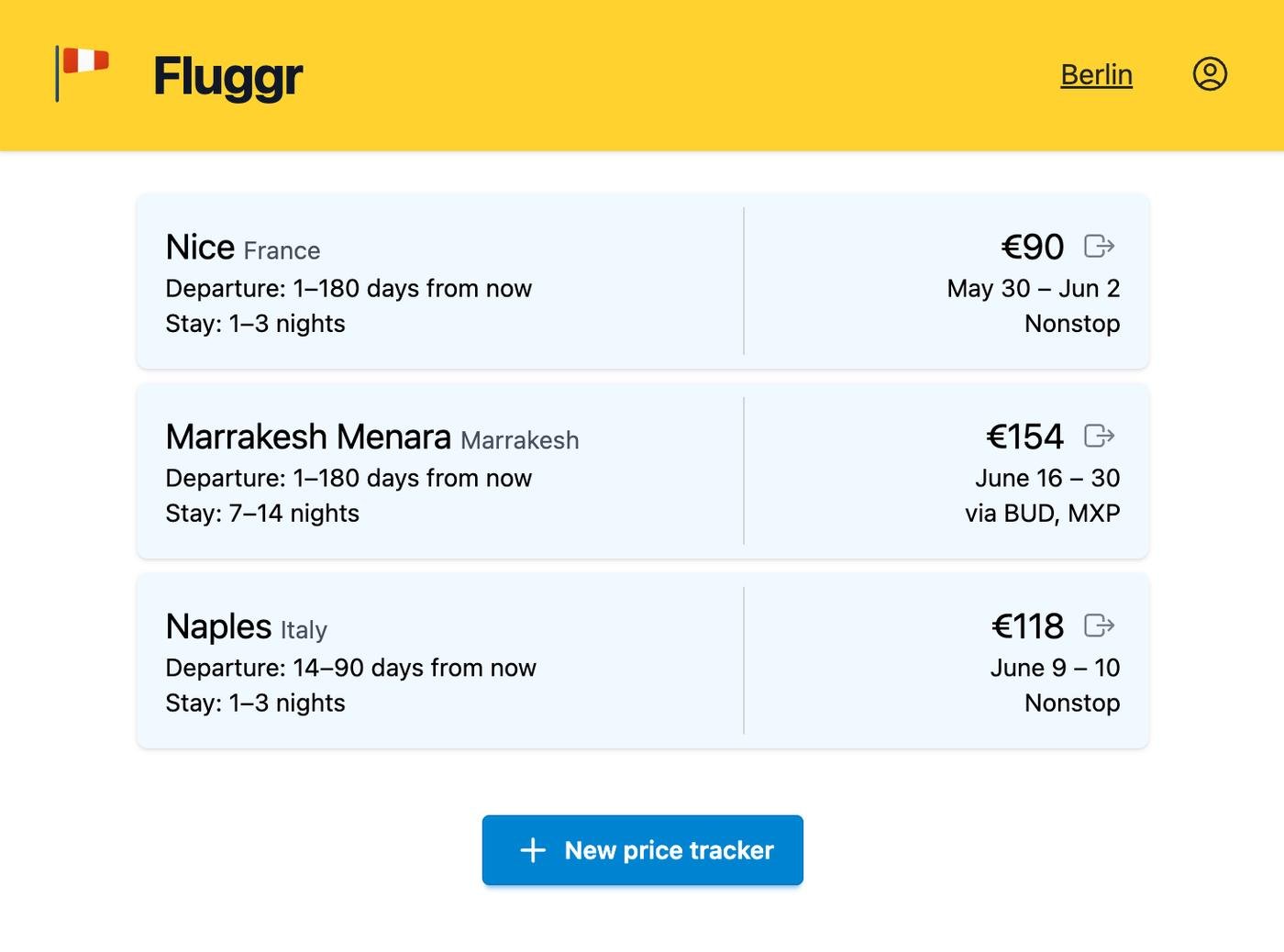Screen dimensions: 1284x952
Task: Click the €154 price for Marrakesh
Action: click(1025, 437)
